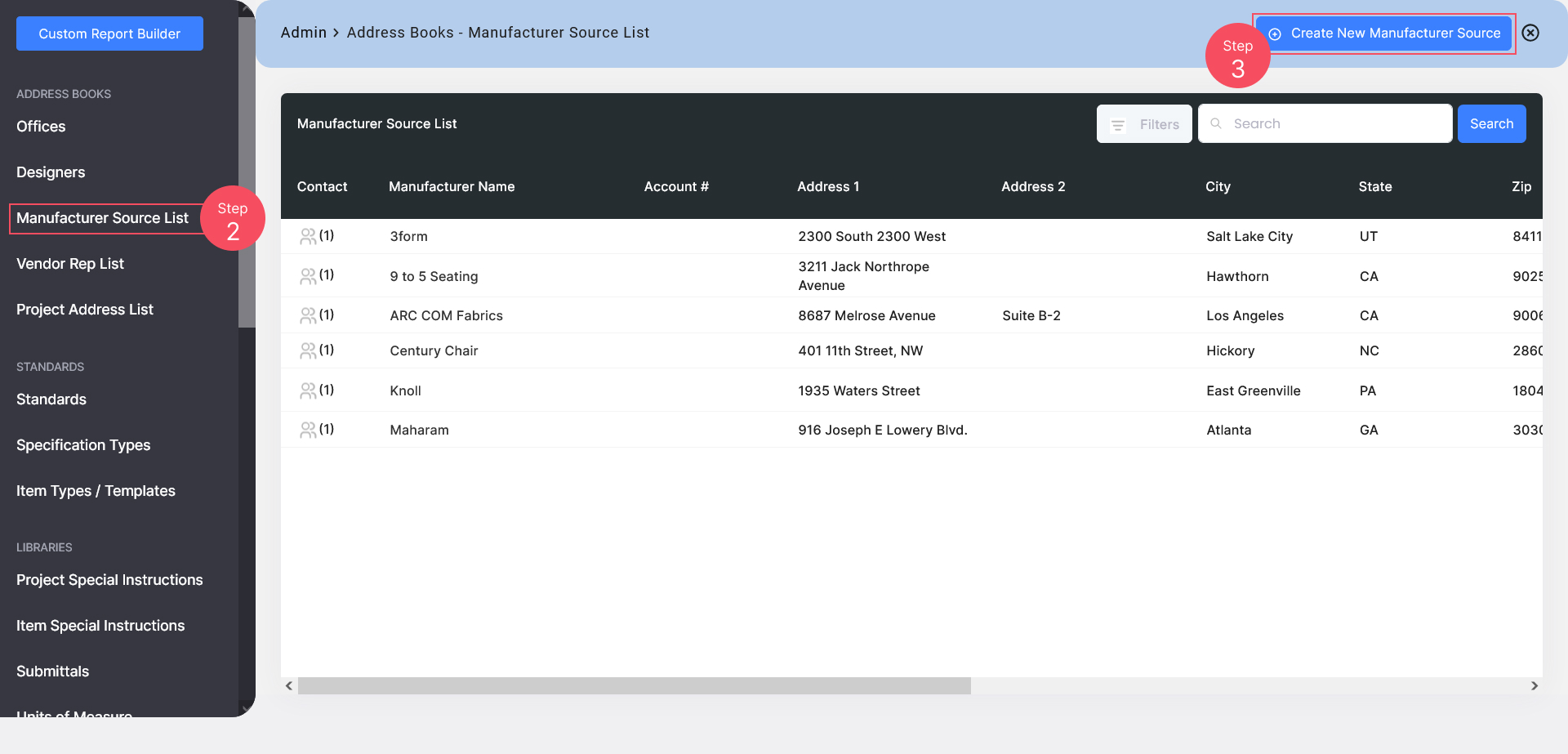Open contacts icon for 9 to 5 Seating
The height and width of the screenshot is (754, 1568).
[308, 276]
